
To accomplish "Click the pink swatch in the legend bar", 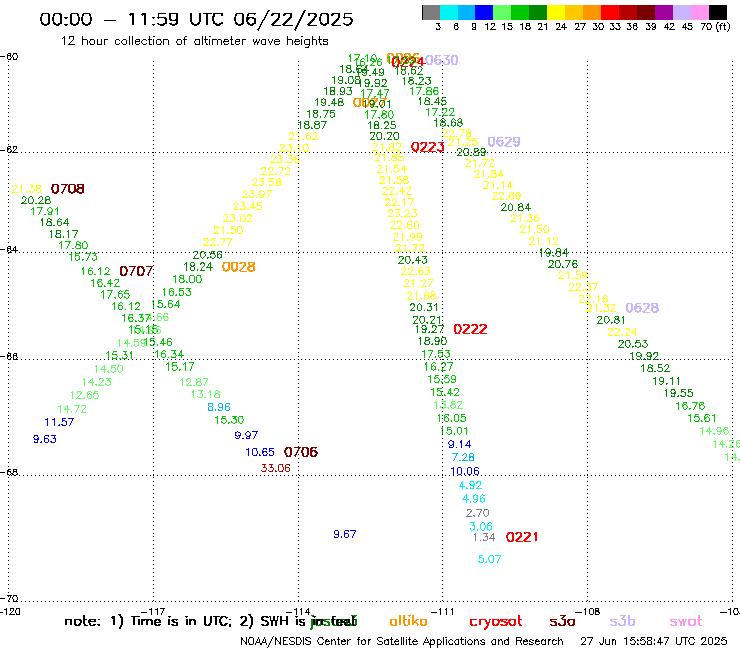I will click(700, 12).
